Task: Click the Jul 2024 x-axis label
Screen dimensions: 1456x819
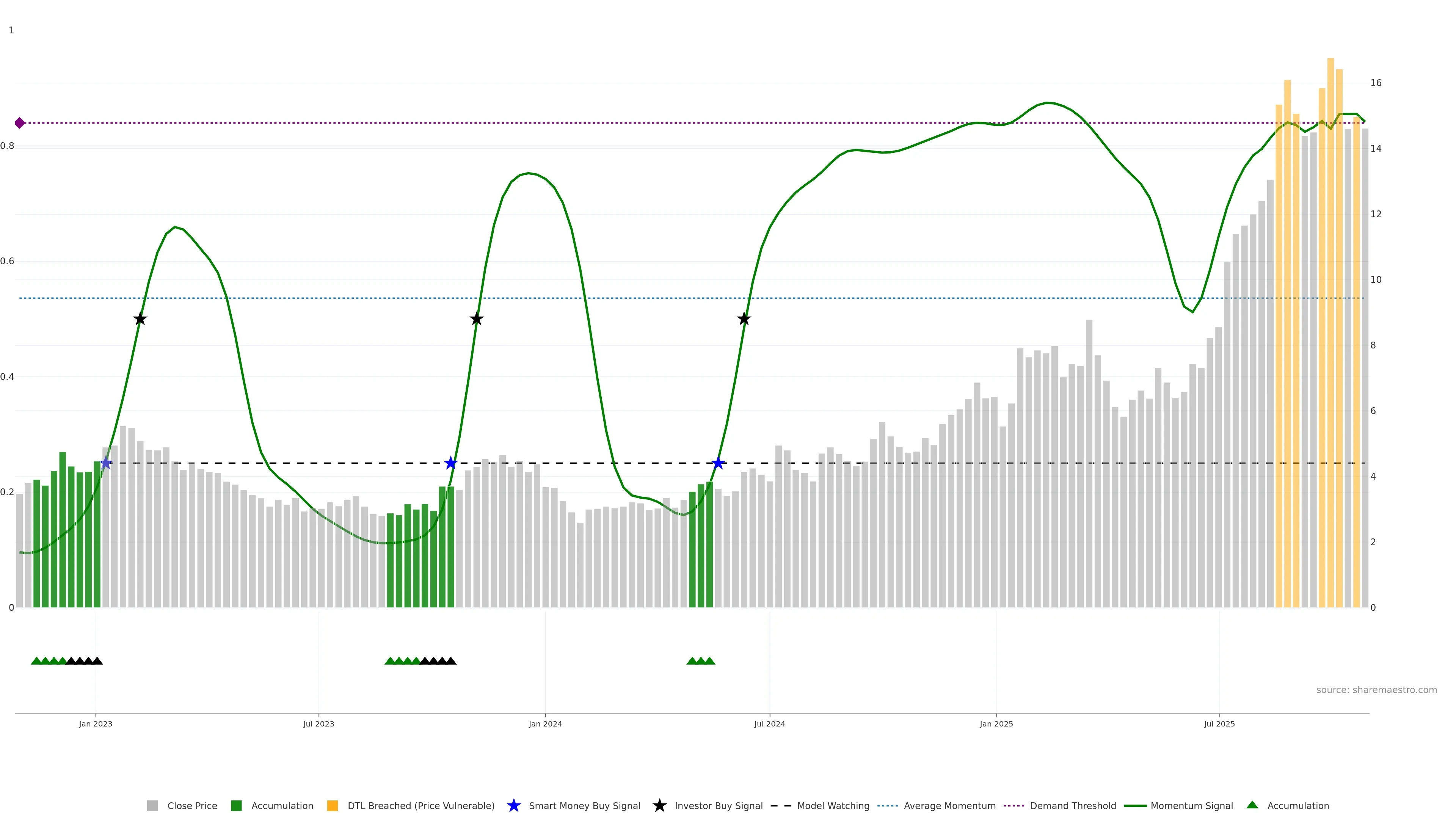Action: coord(769,724)
